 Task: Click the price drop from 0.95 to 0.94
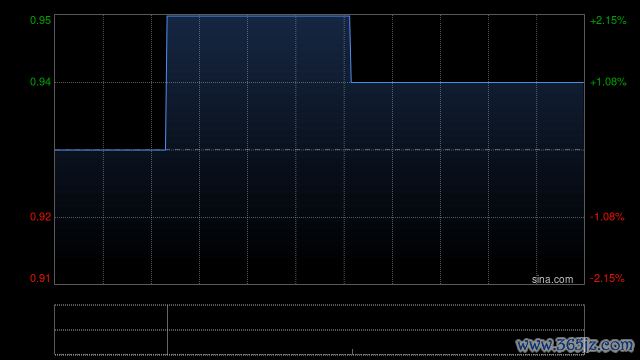350,49
